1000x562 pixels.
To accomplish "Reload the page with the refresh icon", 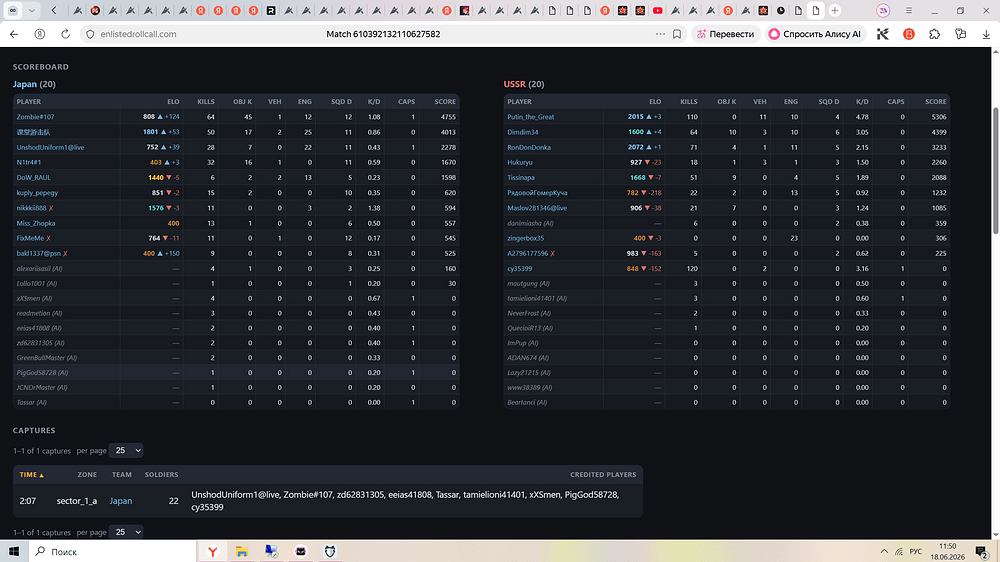I will click(x=65, y=34).
